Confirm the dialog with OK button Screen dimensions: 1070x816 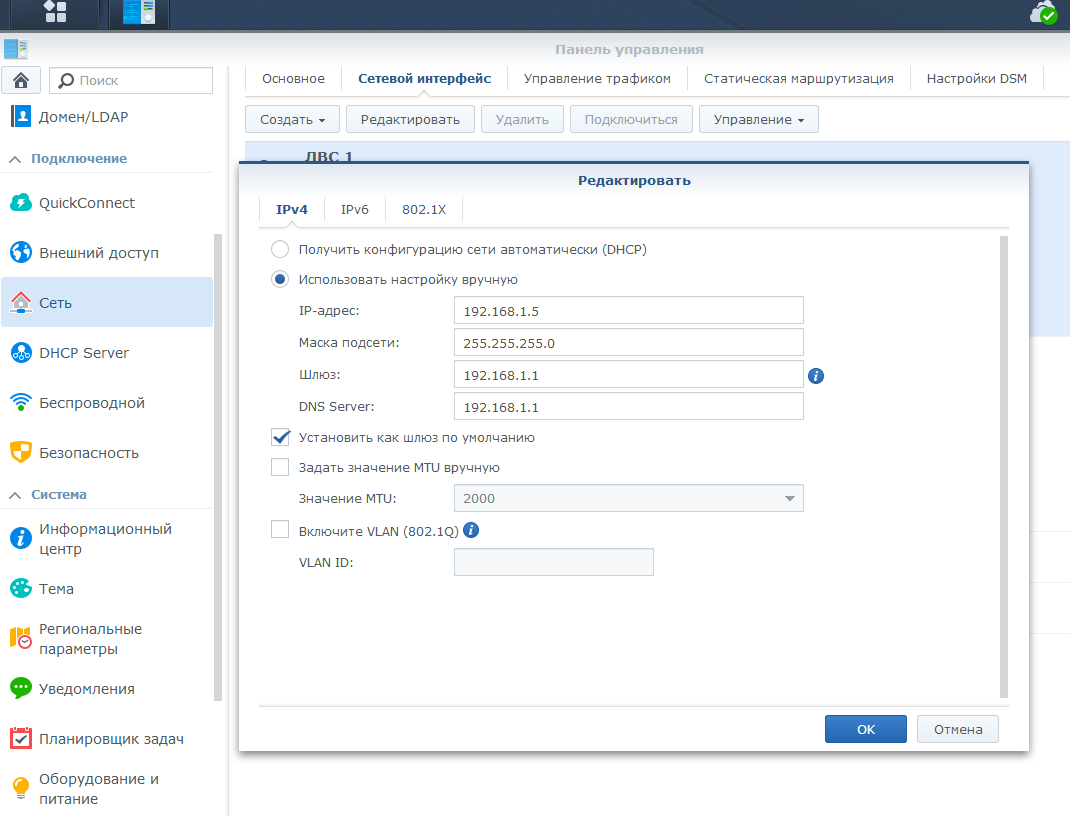tap(865, 729)
